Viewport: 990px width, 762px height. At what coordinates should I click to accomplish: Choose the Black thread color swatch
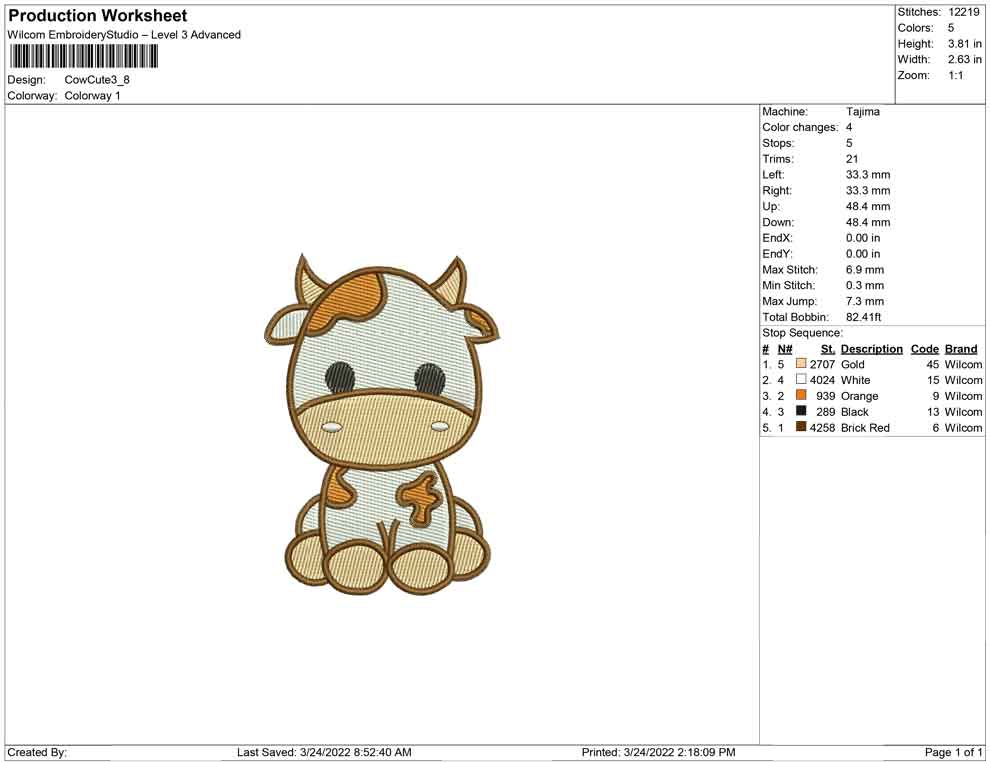pos(801,412)
